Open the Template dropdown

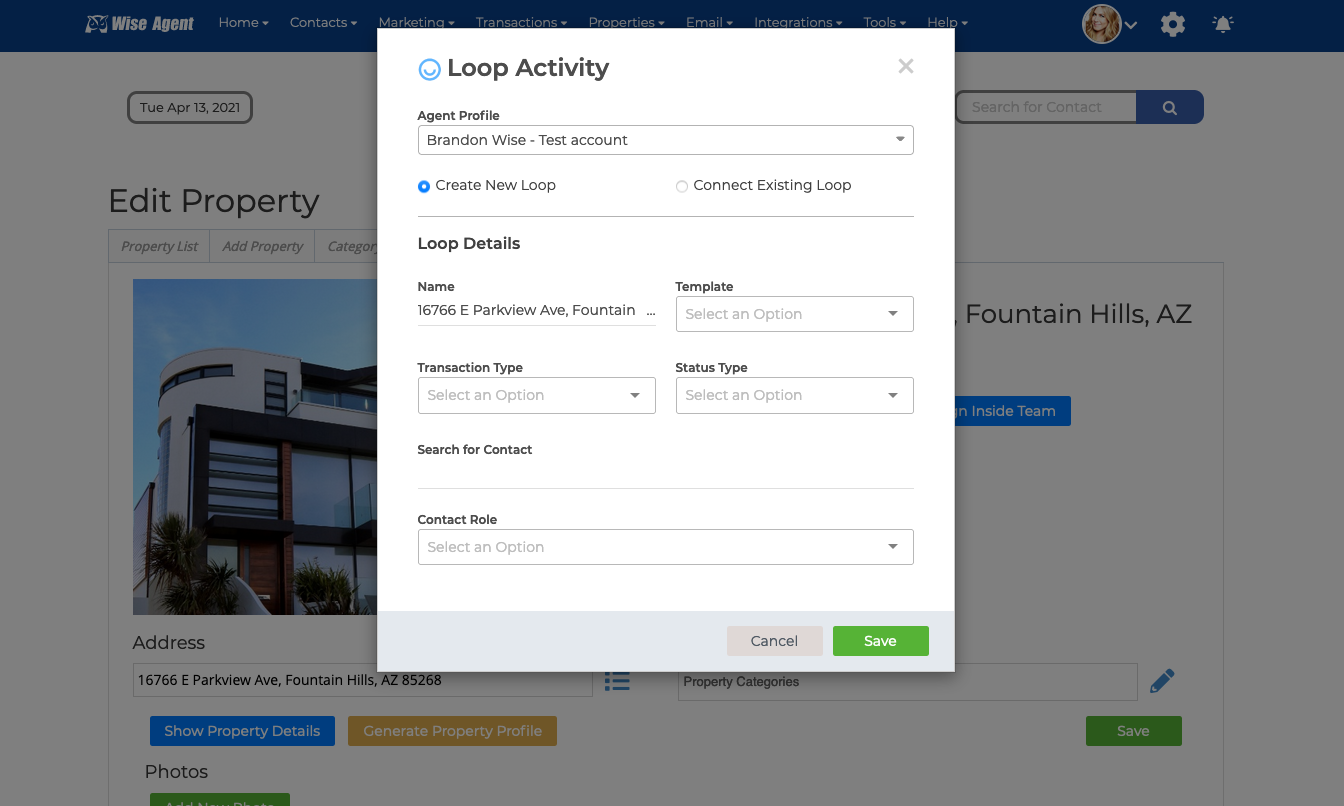(794, 314)
